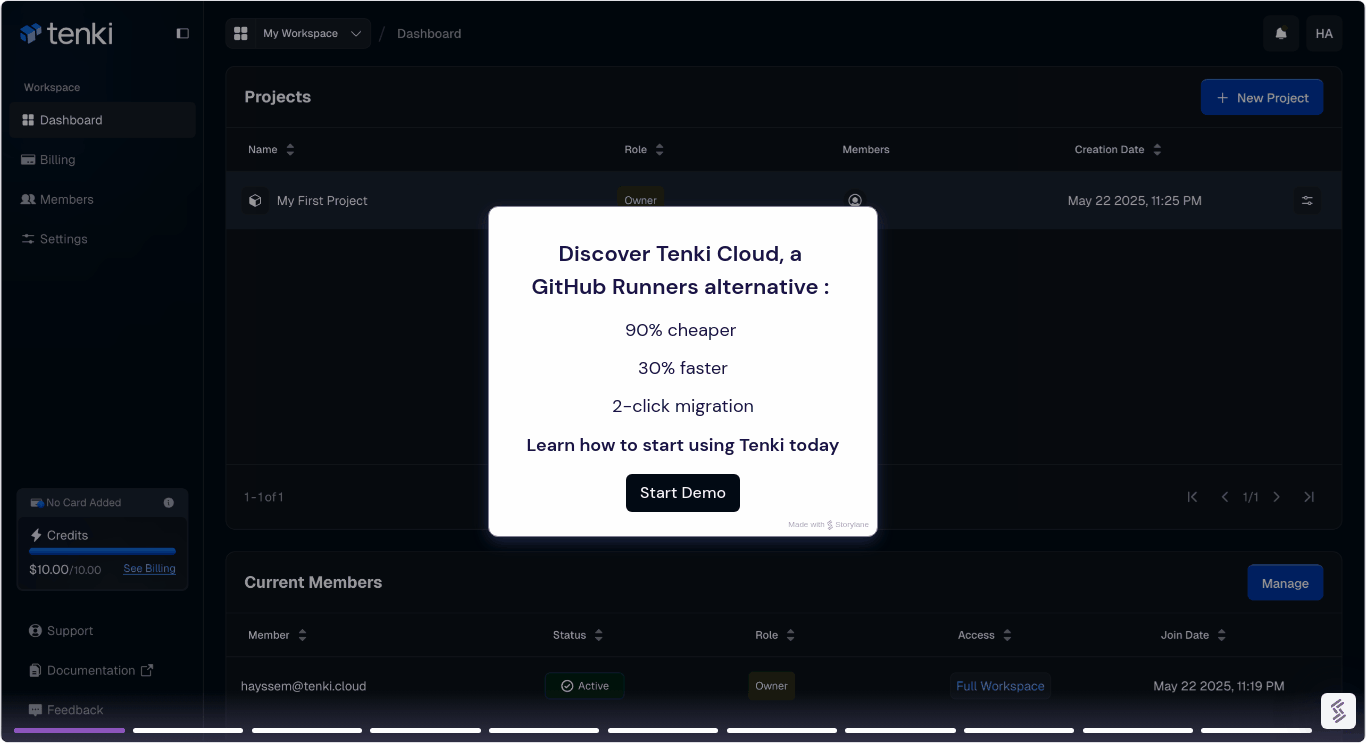This screenshot has width=1366, height=743.
Task: Click the grid icon beside My Workspace
Action: [241, 33]
